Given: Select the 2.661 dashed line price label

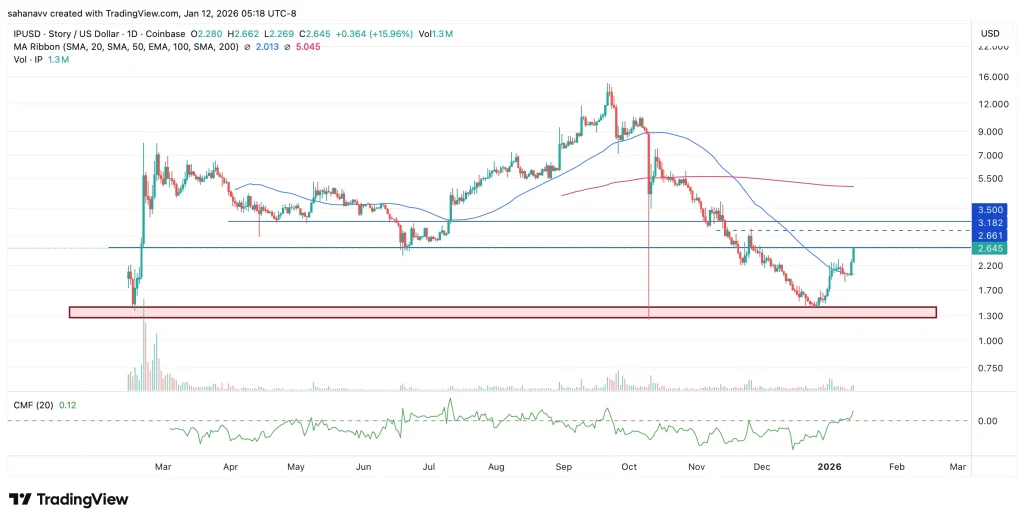Looking at the screenshot, I should coord(991,236).
